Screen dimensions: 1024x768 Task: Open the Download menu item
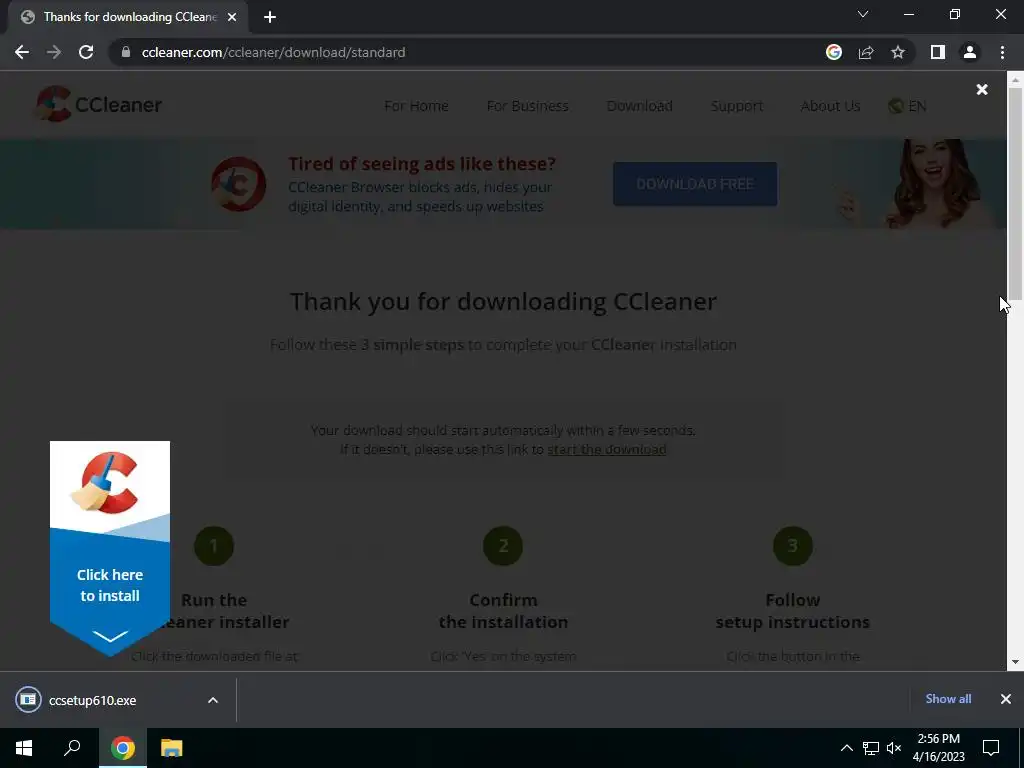pos(639,106)
